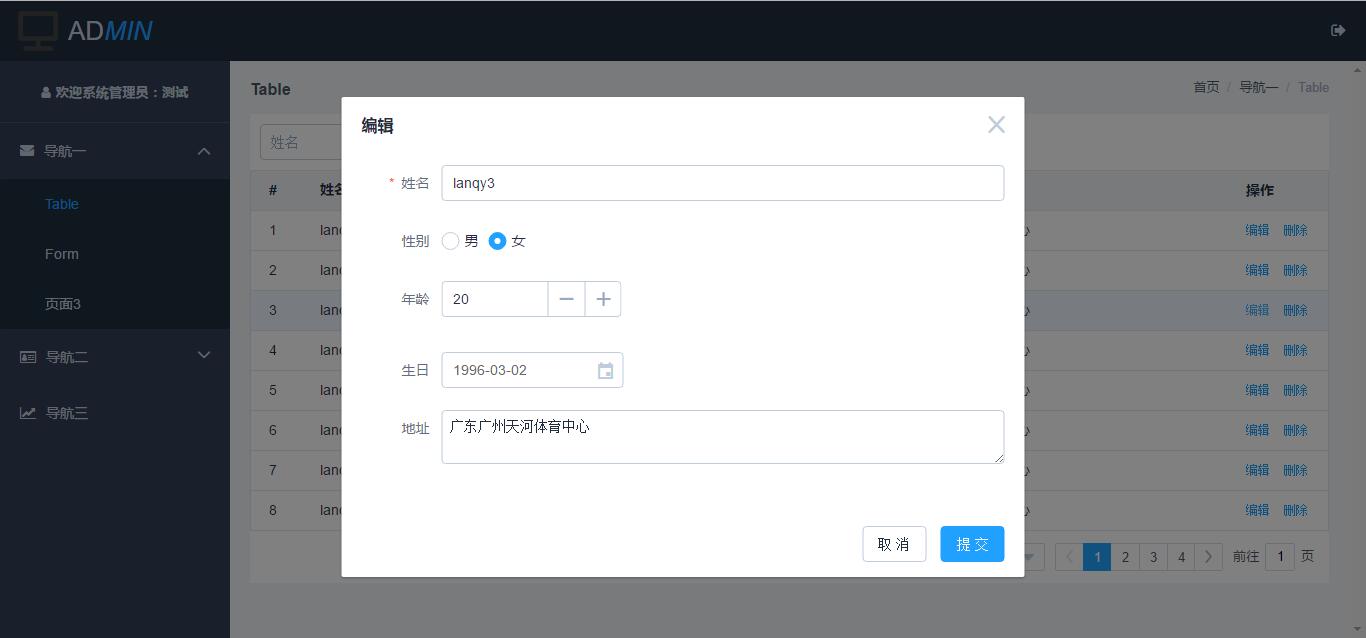Increase age with the plus button

click(603, 299)
